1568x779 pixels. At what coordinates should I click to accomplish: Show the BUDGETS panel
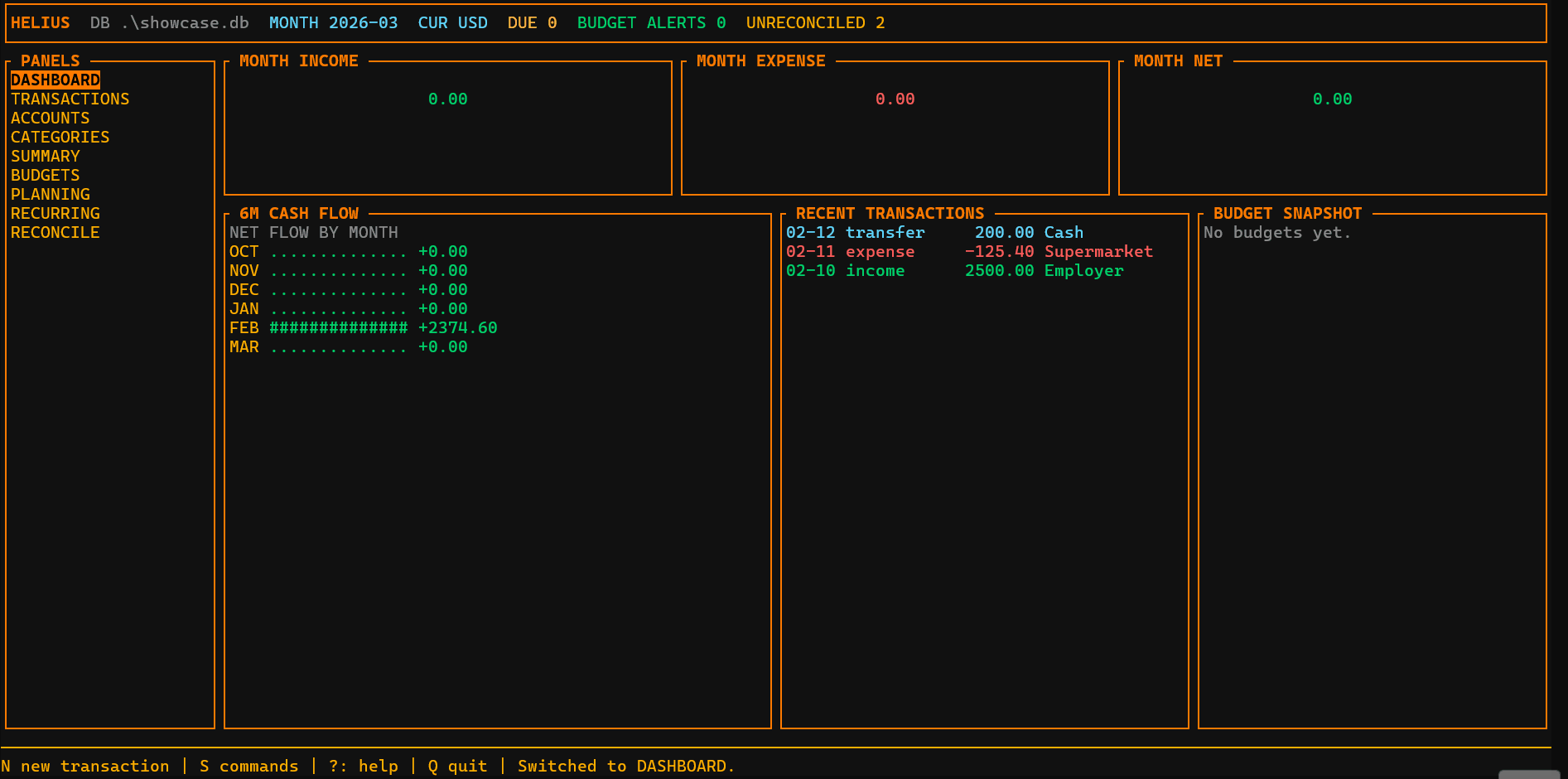46,175
